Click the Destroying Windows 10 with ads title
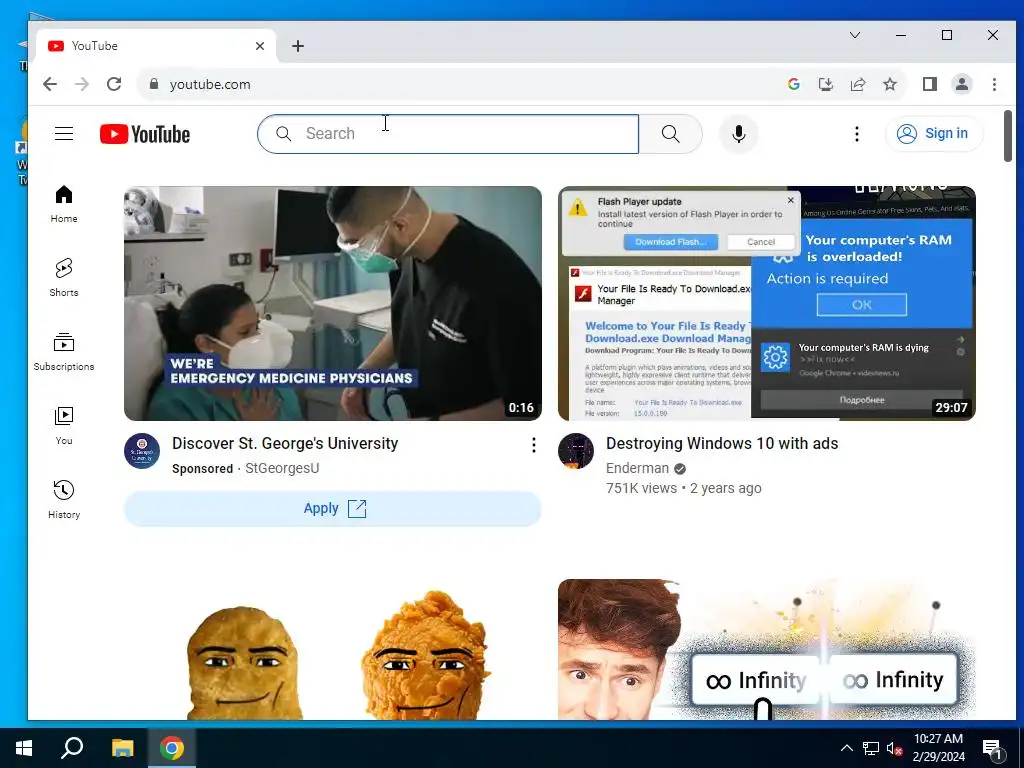1024x768 pixels. click(722, 443)
